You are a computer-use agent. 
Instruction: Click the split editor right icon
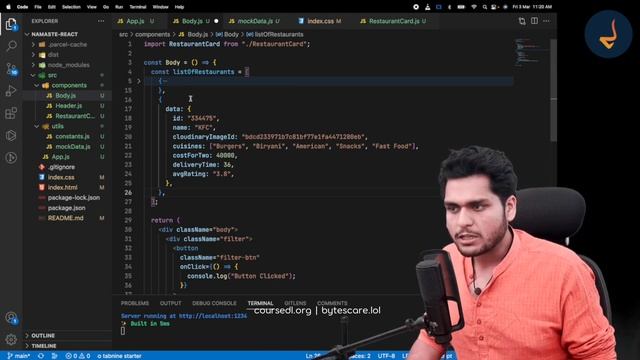point(534,21)
